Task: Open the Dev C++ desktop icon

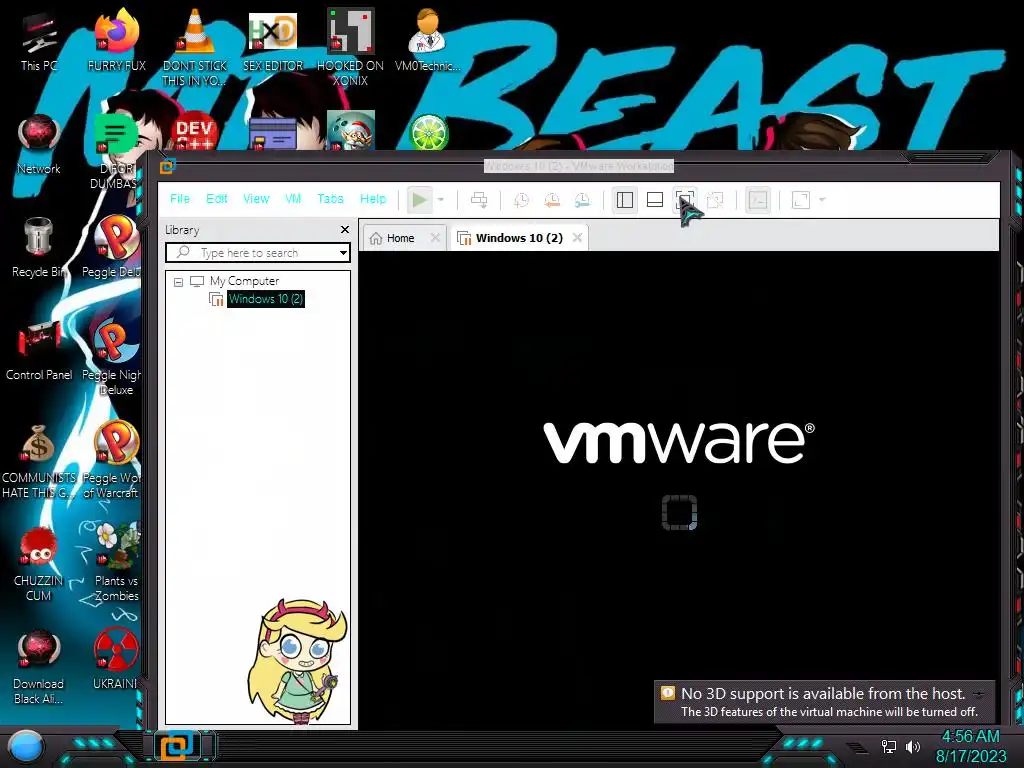Action: [x=194, y=131]
